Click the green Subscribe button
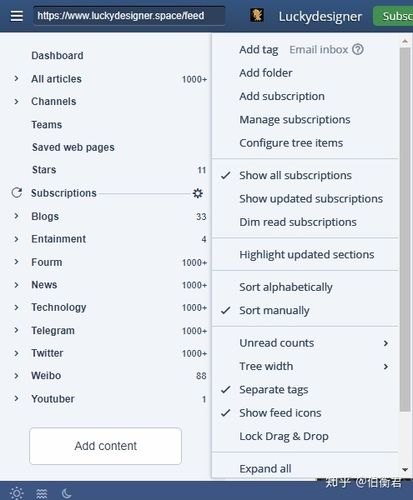The height and width of the screenshot is (500, 413). coord(393,16)
